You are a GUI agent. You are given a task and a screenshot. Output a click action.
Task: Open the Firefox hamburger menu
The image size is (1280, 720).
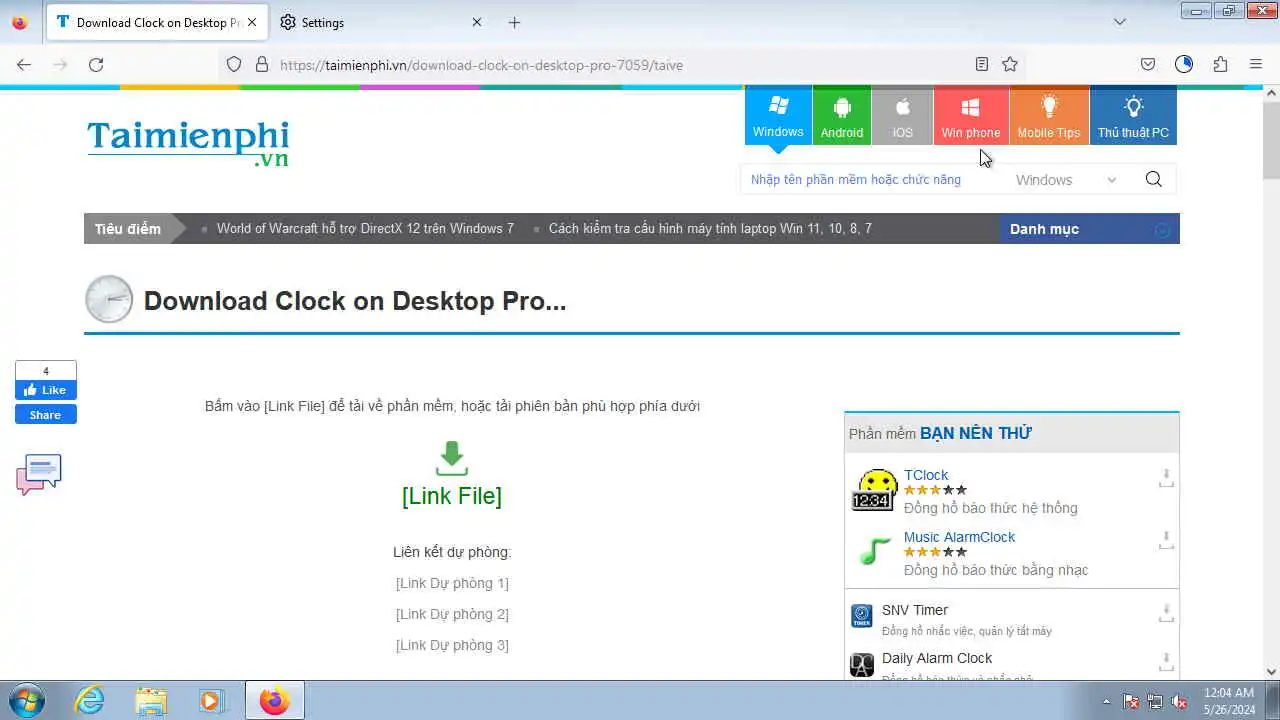pyautogui.click(x=1256, y=65)
